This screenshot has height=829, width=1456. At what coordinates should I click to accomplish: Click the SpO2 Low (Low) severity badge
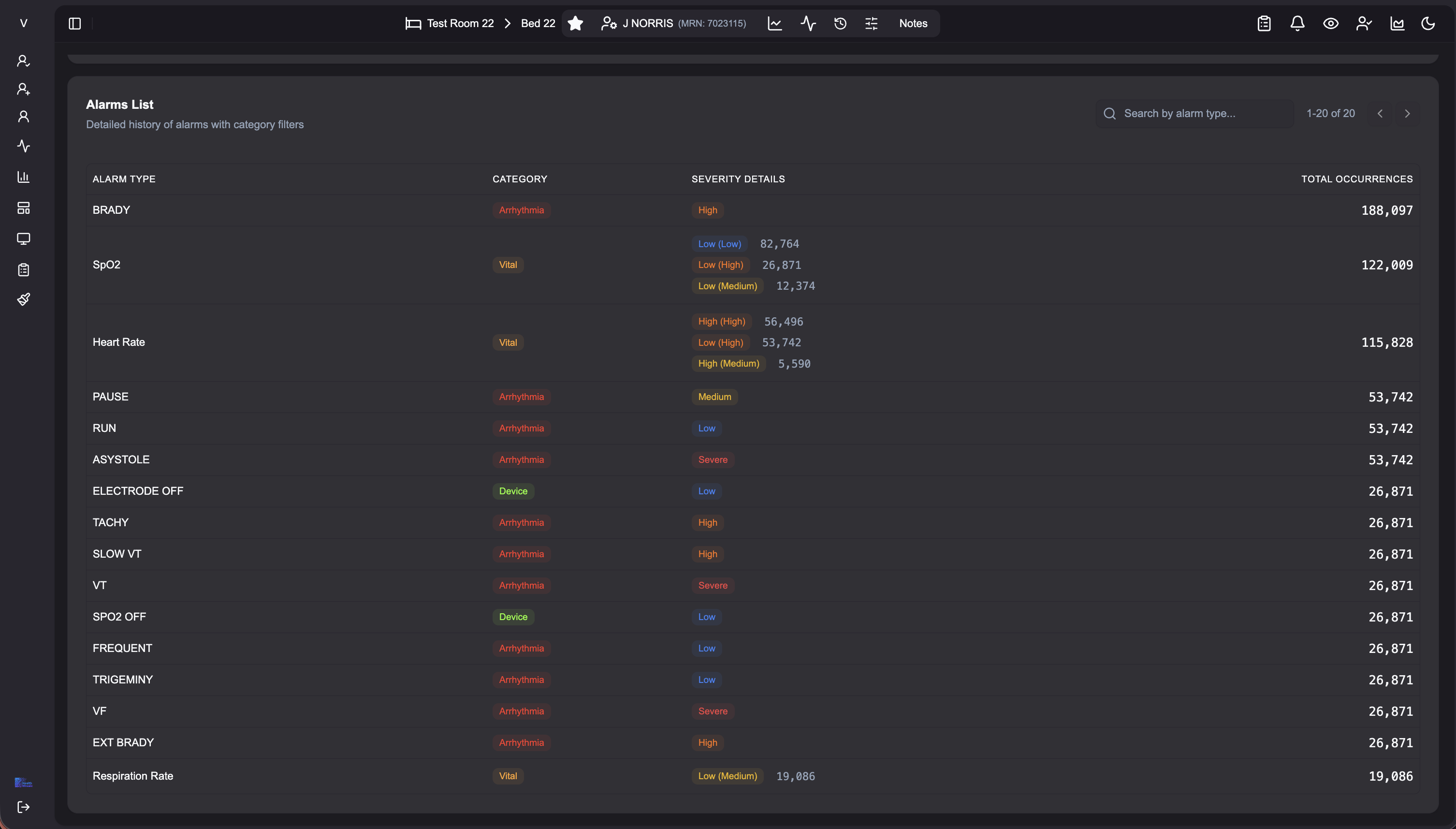(719, 244)
